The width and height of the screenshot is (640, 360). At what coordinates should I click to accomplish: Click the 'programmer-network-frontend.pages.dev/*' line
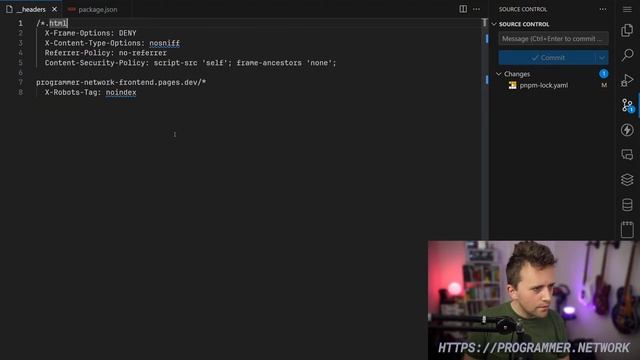121,82
